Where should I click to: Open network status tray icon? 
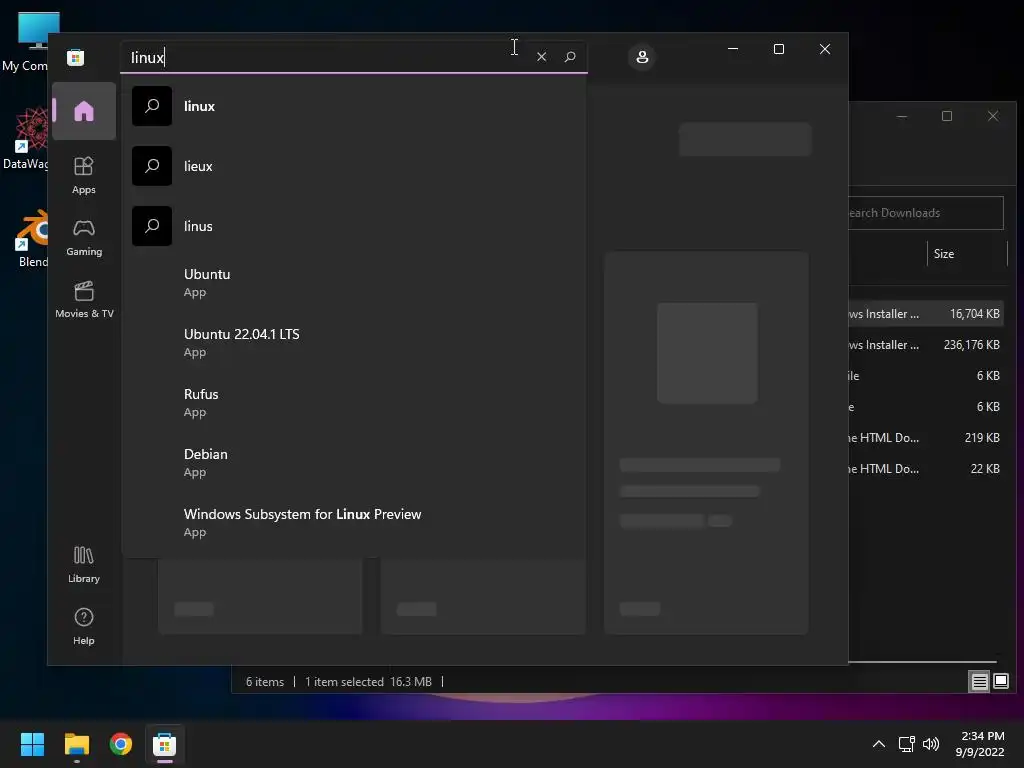(906, 744)
